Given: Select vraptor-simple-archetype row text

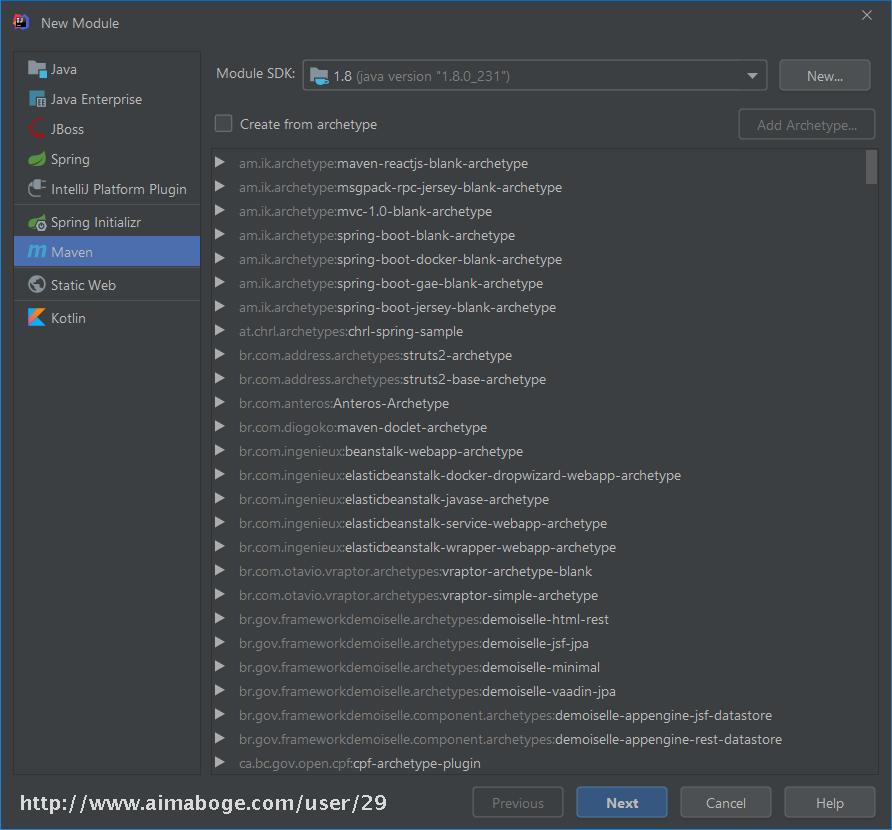Looking at the screenshot, I should (418, 595).
